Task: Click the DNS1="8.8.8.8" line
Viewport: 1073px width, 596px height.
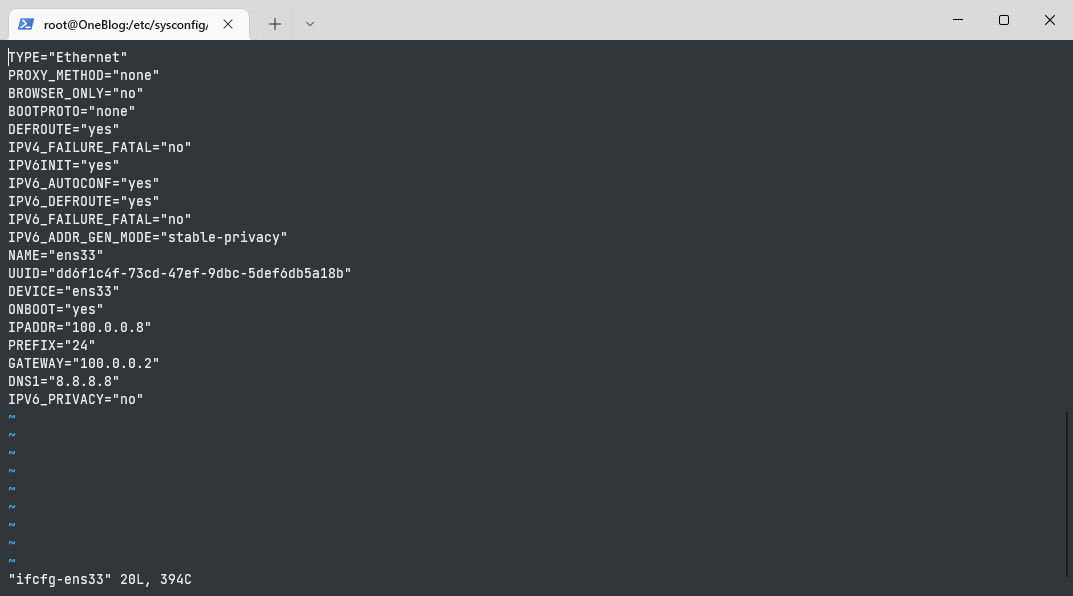Action: 64,381
